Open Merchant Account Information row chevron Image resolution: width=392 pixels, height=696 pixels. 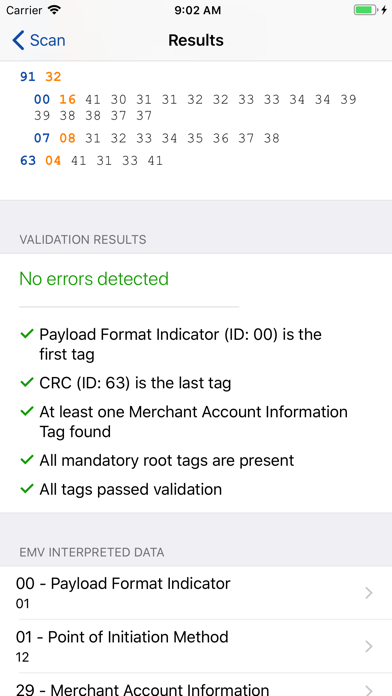(x=368, y=690)
